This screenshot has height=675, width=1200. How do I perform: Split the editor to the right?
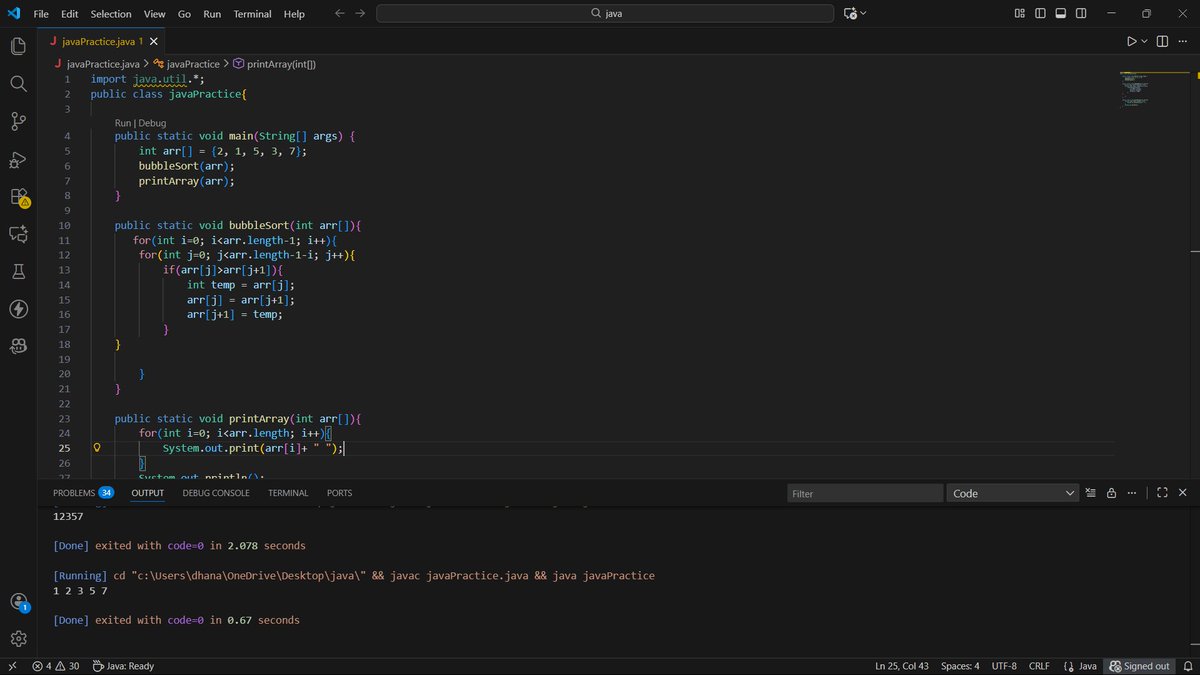pos(1162,41)
